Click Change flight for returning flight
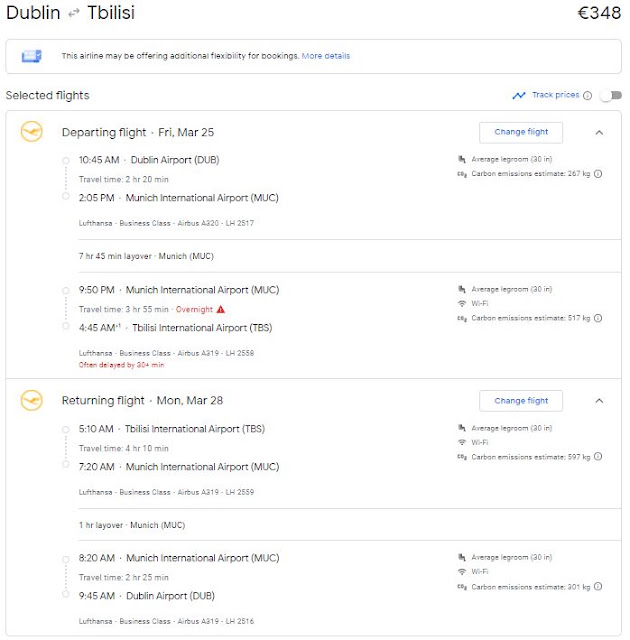630x640 pixels. (521, 401)
